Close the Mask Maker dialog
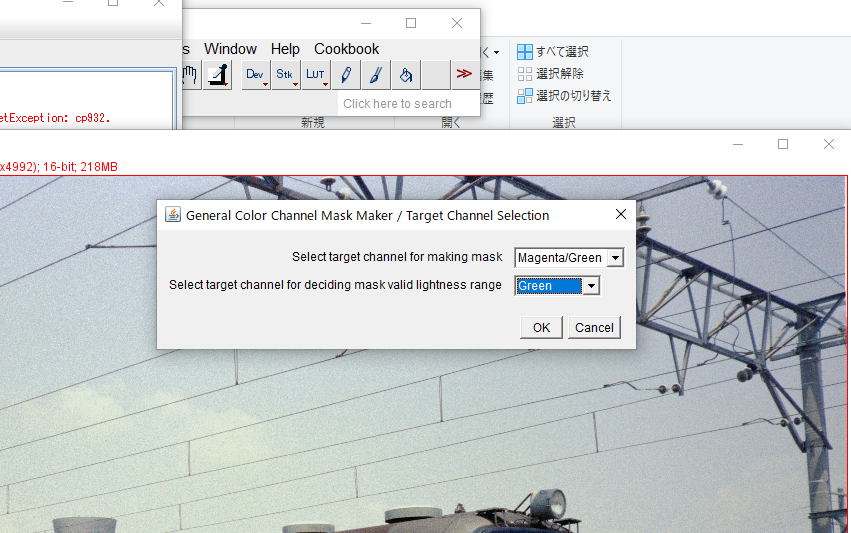The height and width of the screenshot is (533, 851). click(x=621, y=214)
